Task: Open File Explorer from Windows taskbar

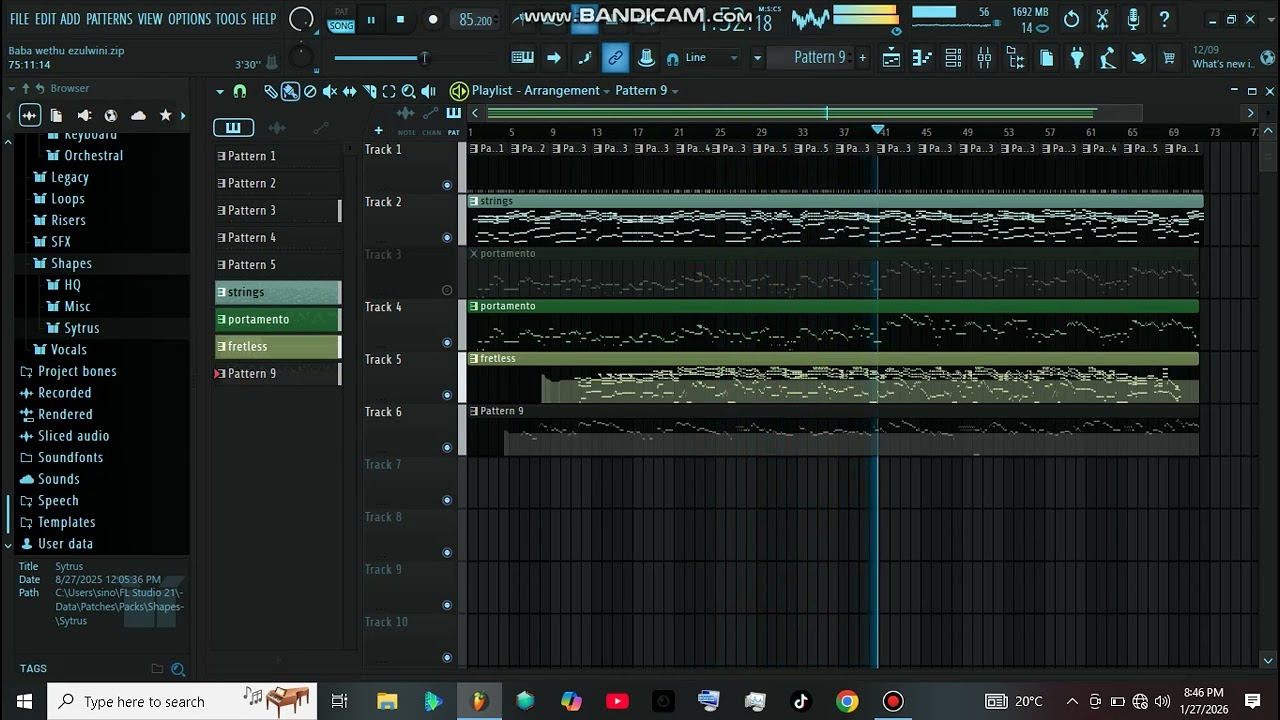Action: (x=387, y=701)
